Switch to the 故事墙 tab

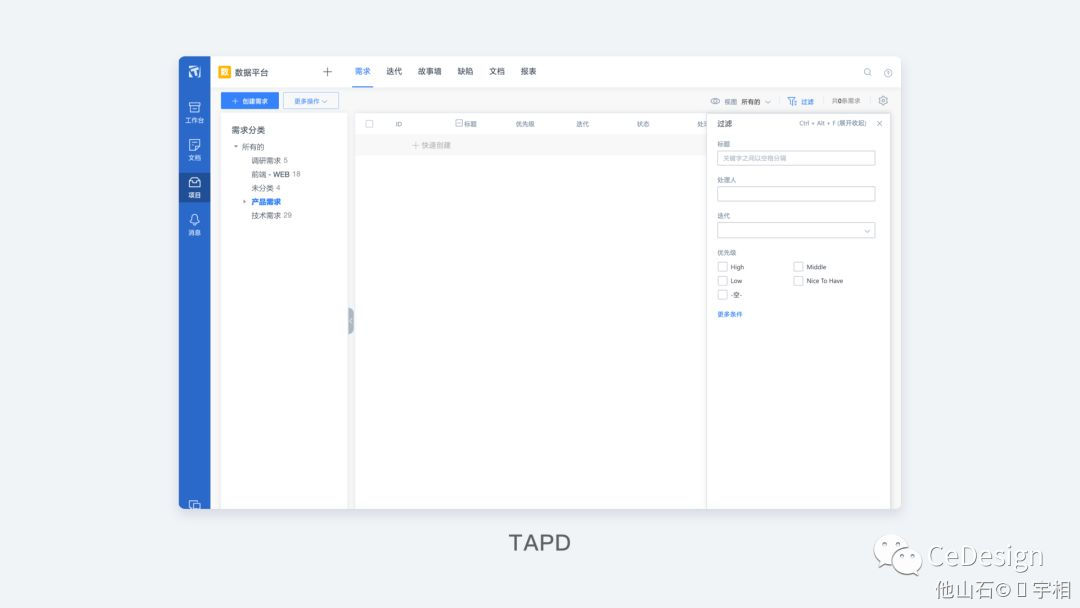tap(429, 72)
